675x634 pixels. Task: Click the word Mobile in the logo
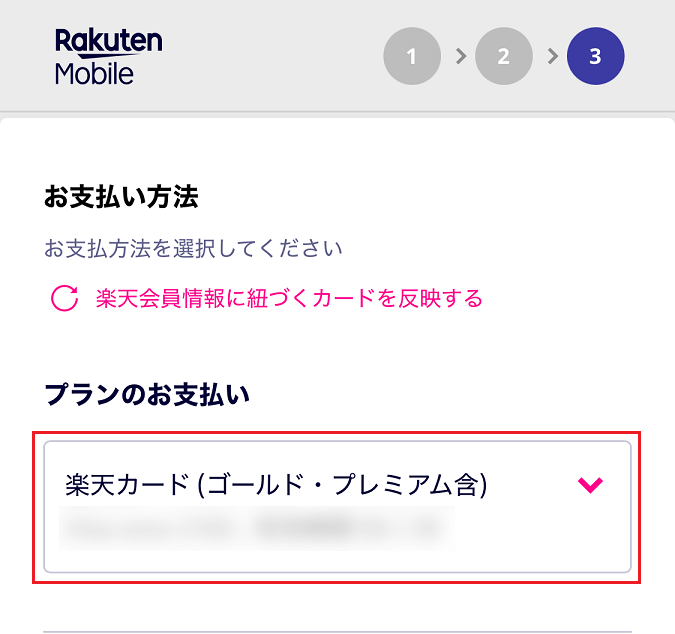point(94,73)
